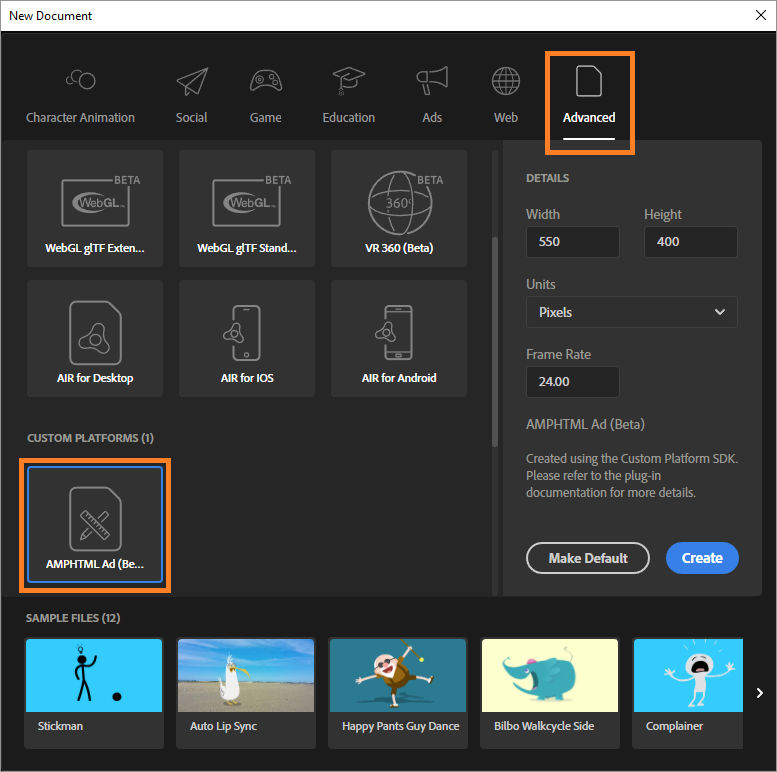Click the Character Animation bubbles icon
The height and width of the screenshot is (772, 777).
[81, 79]
